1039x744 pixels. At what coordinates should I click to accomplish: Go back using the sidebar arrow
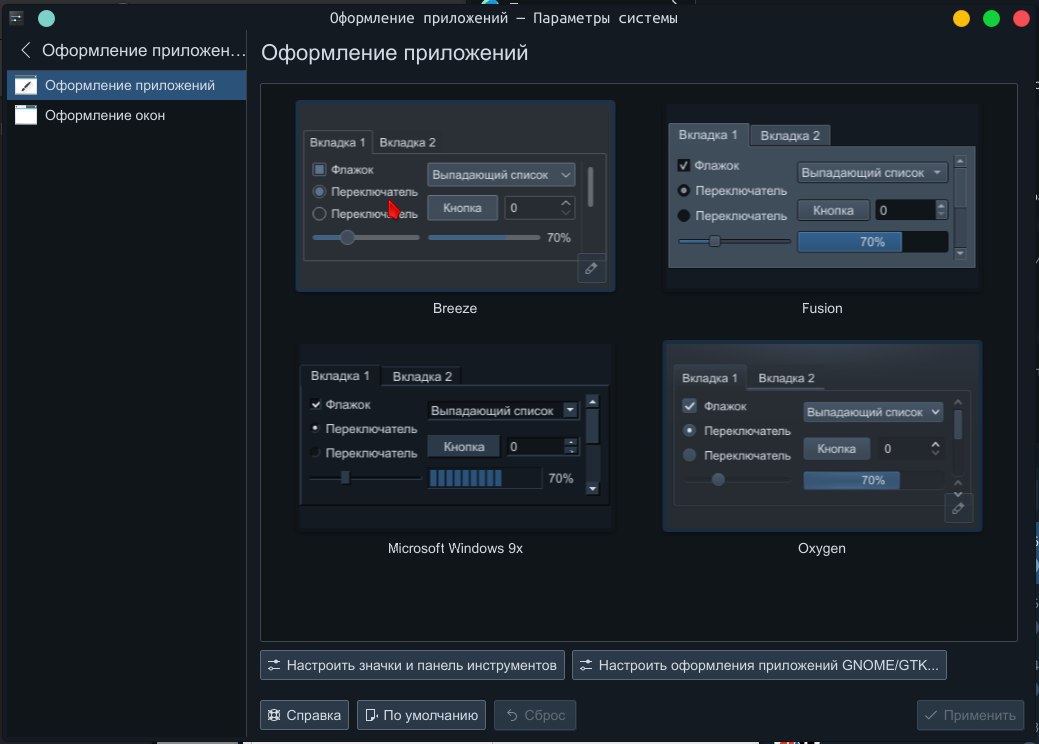[x=26, y=50]
